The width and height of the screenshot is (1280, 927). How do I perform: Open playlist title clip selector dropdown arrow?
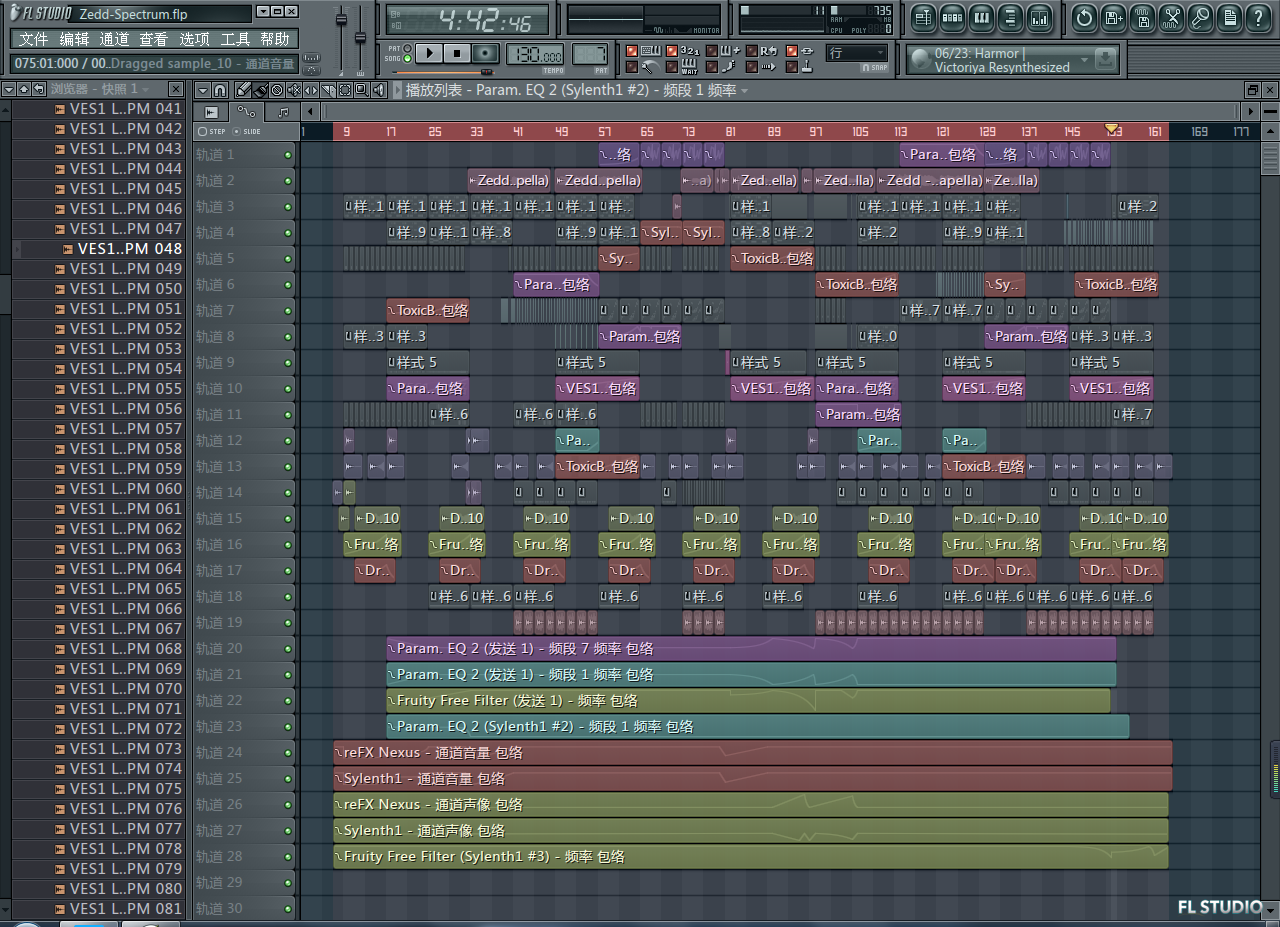[x=744, y=90]
